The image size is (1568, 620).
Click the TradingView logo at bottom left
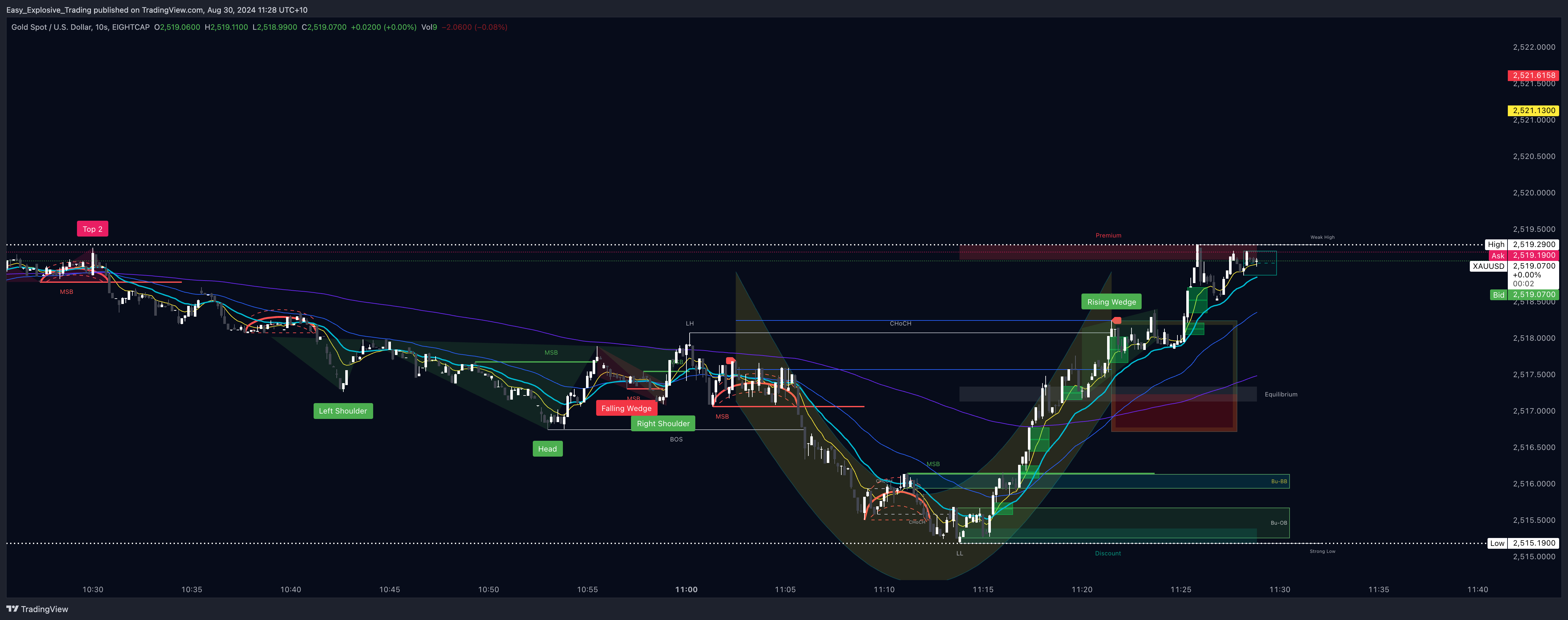37,609
